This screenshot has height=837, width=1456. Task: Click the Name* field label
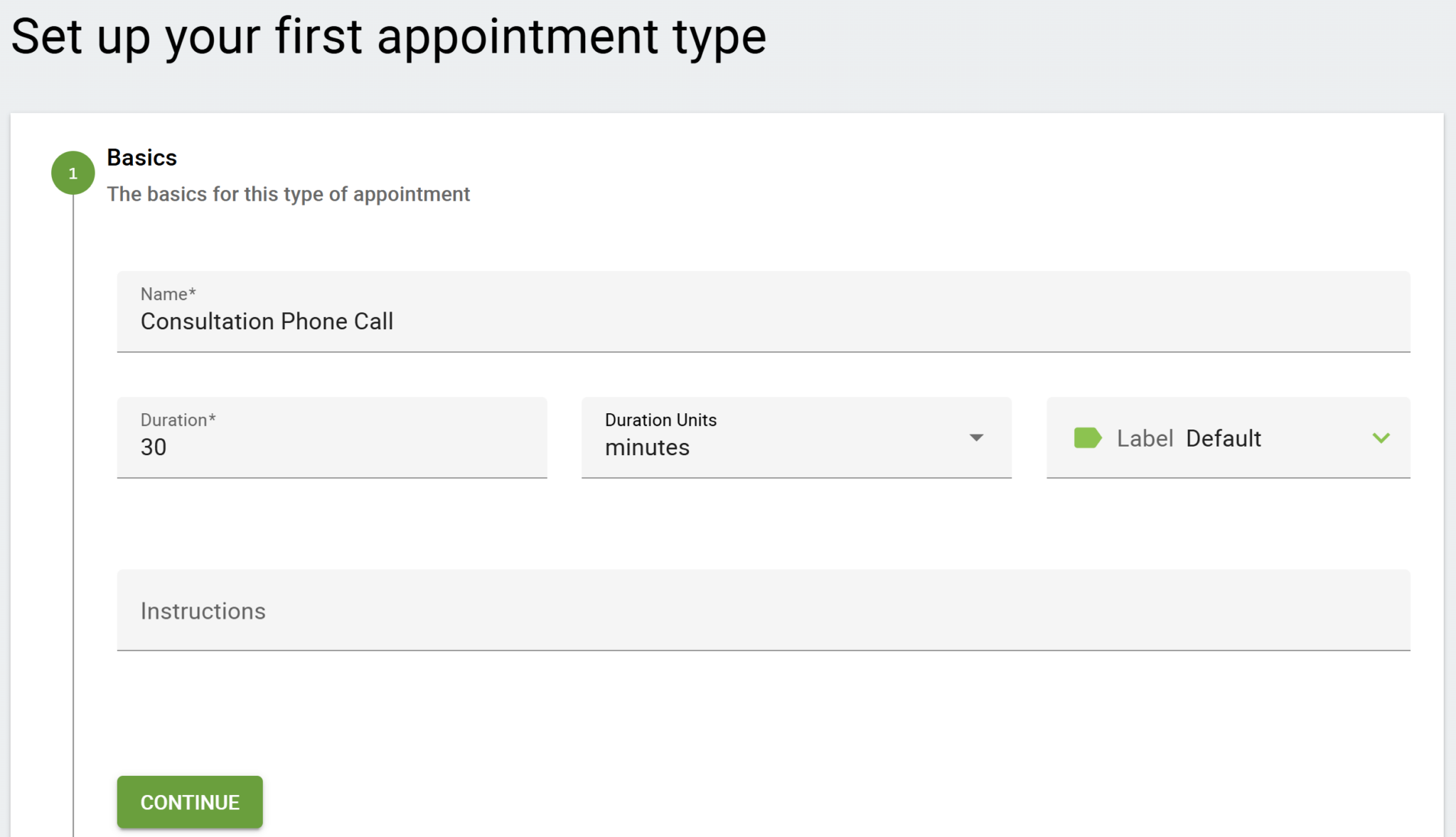click(168, 293)
